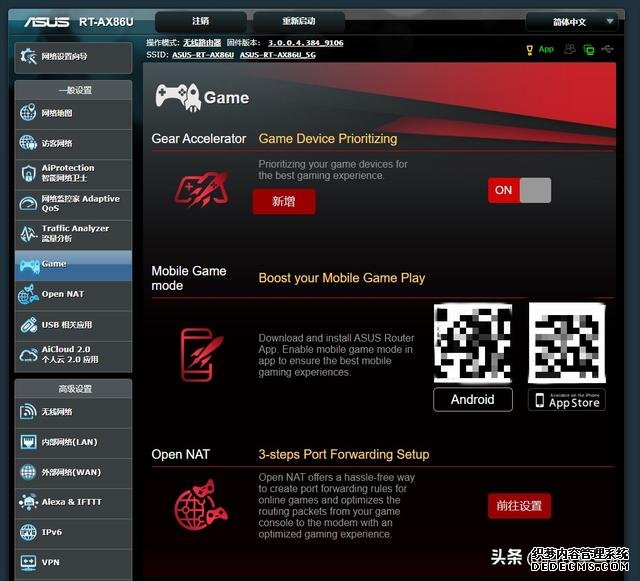
Task: Select AiCloud 2.0 menu item
Action: click(73, 355)
